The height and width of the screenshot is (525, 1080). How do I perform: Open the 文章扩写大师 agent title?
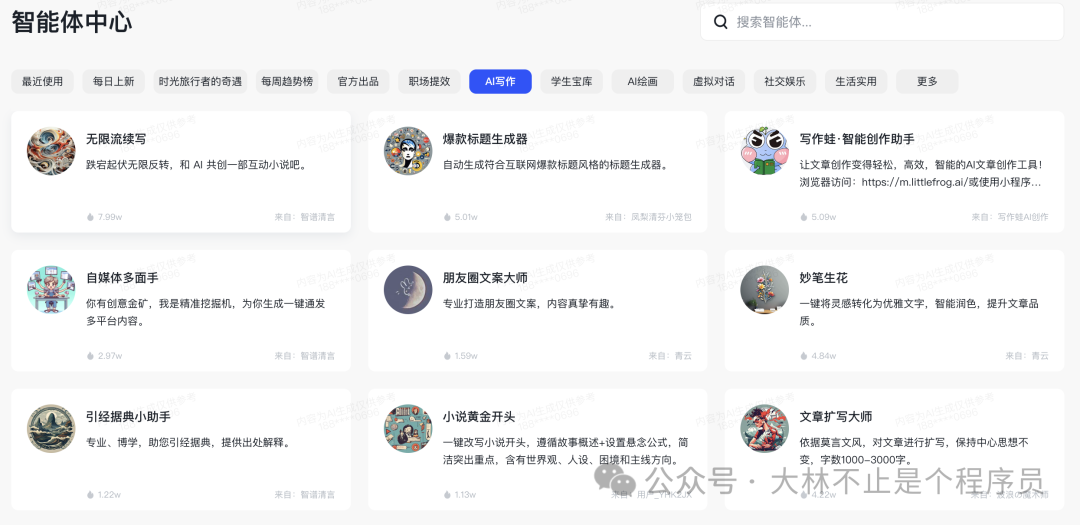tap(835, 417)
